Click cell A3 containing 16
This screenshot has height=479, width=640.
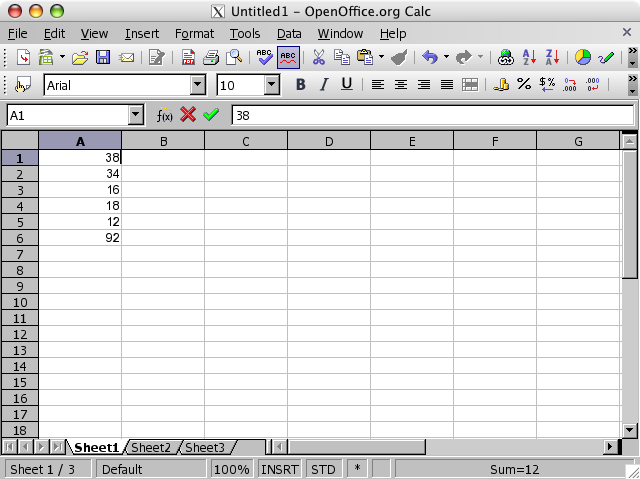(80, 190)
